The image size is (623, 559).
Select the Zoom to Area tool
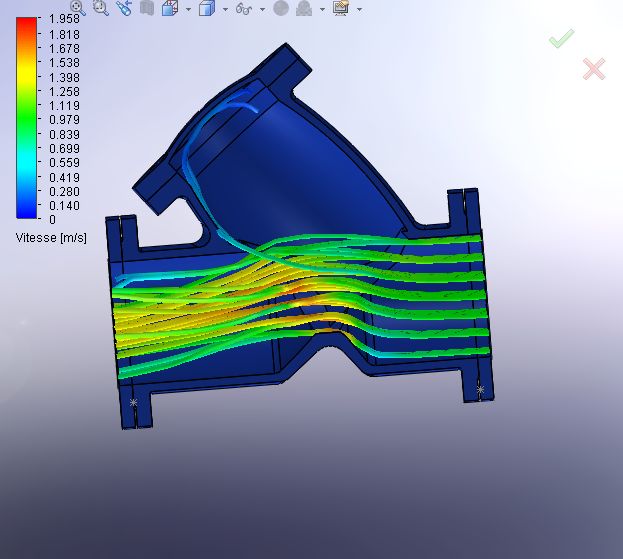click(x=101, y=7)
